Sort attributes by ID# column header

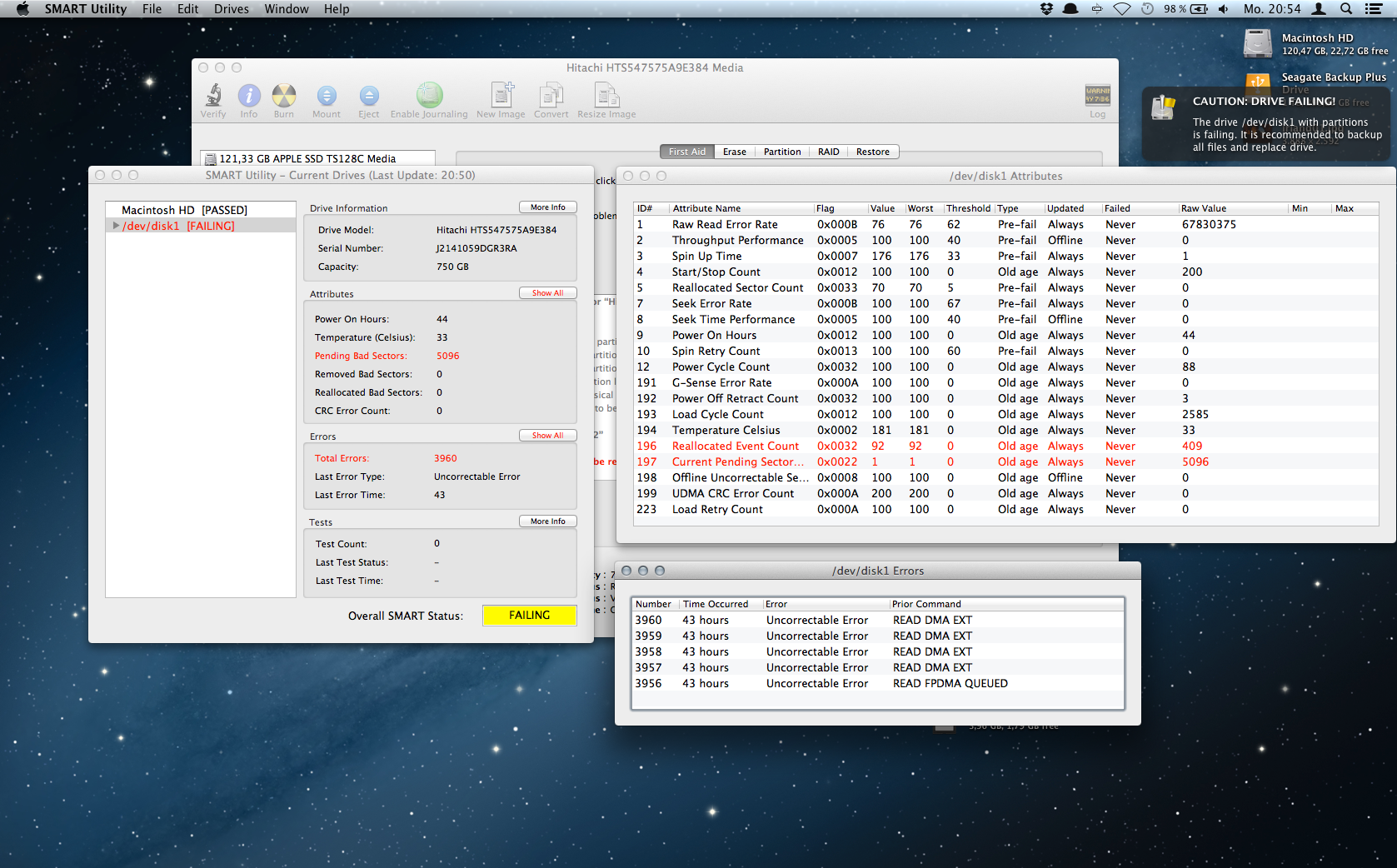(651, 208)
